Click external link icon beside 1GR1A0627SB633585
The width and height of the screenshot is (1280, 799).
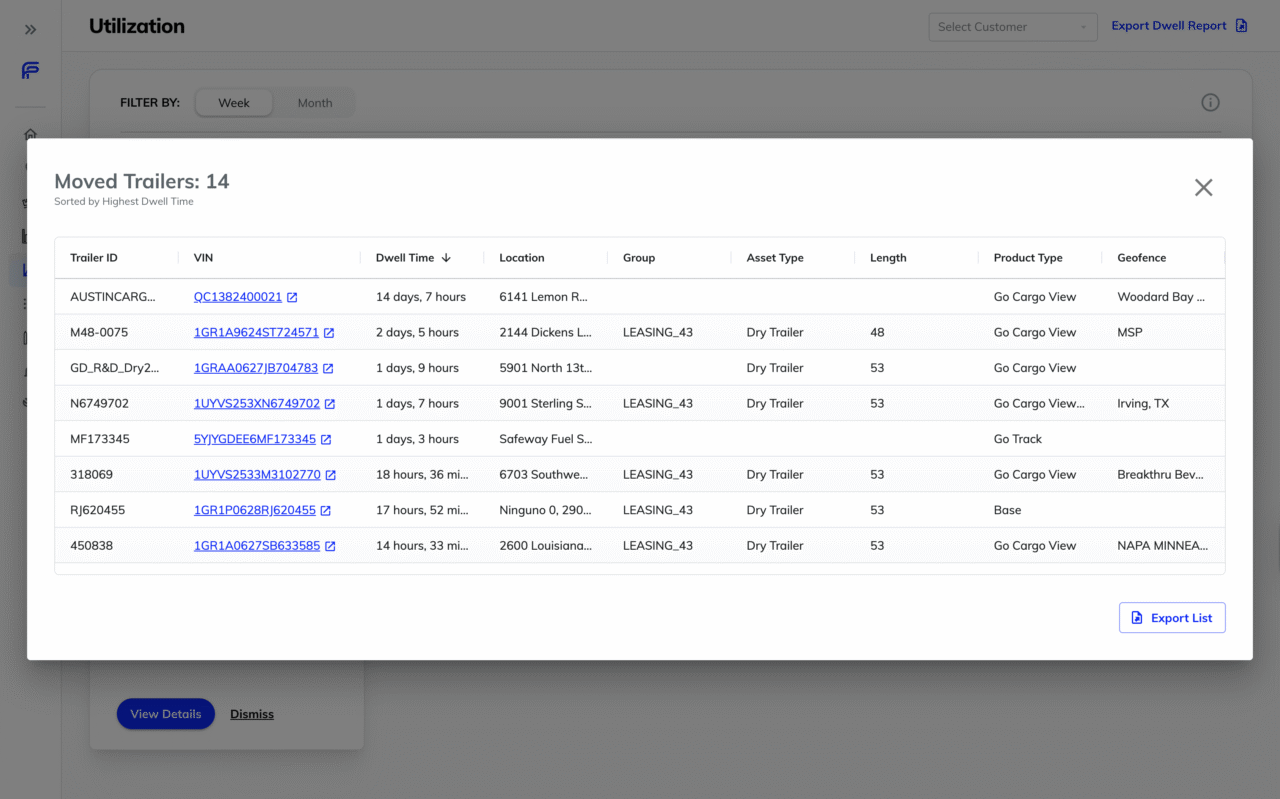pyautogui.click(x=330, y=546)
